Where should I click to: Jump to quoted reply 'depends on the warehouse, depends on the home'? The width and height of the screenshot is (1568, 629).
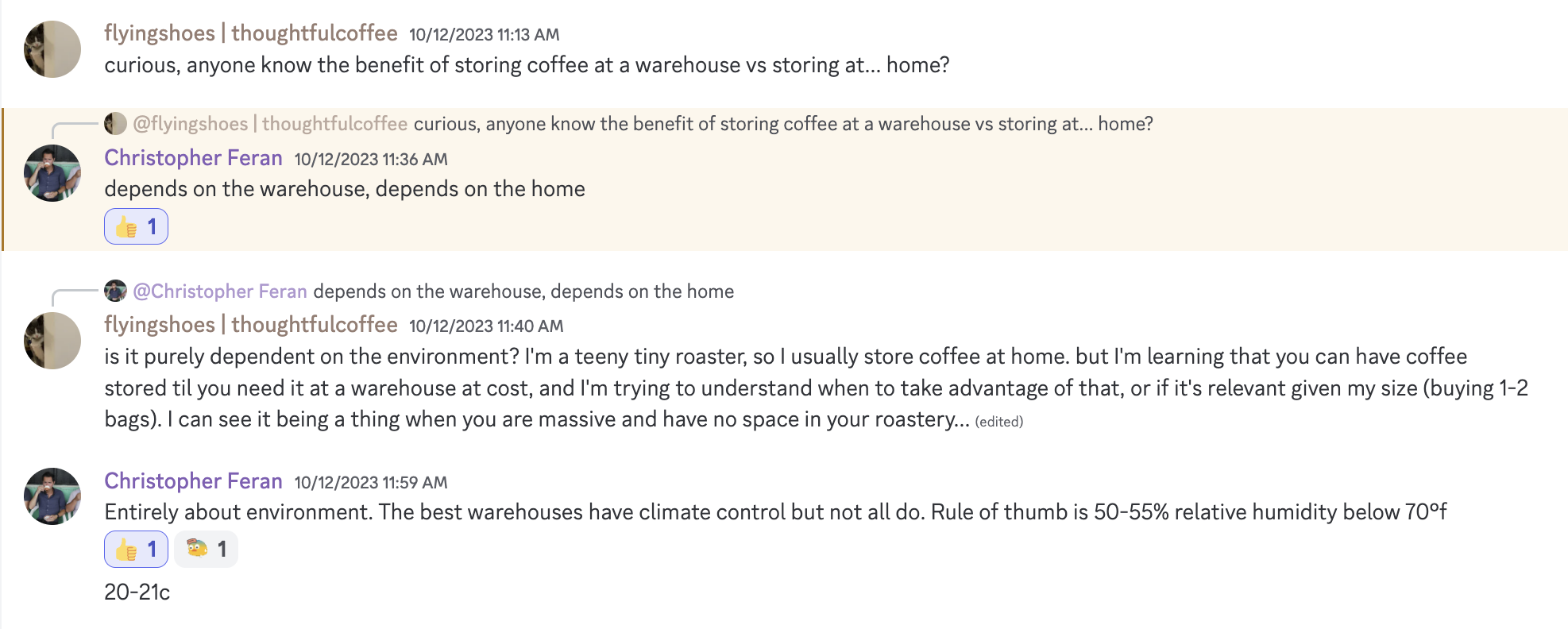524,291
